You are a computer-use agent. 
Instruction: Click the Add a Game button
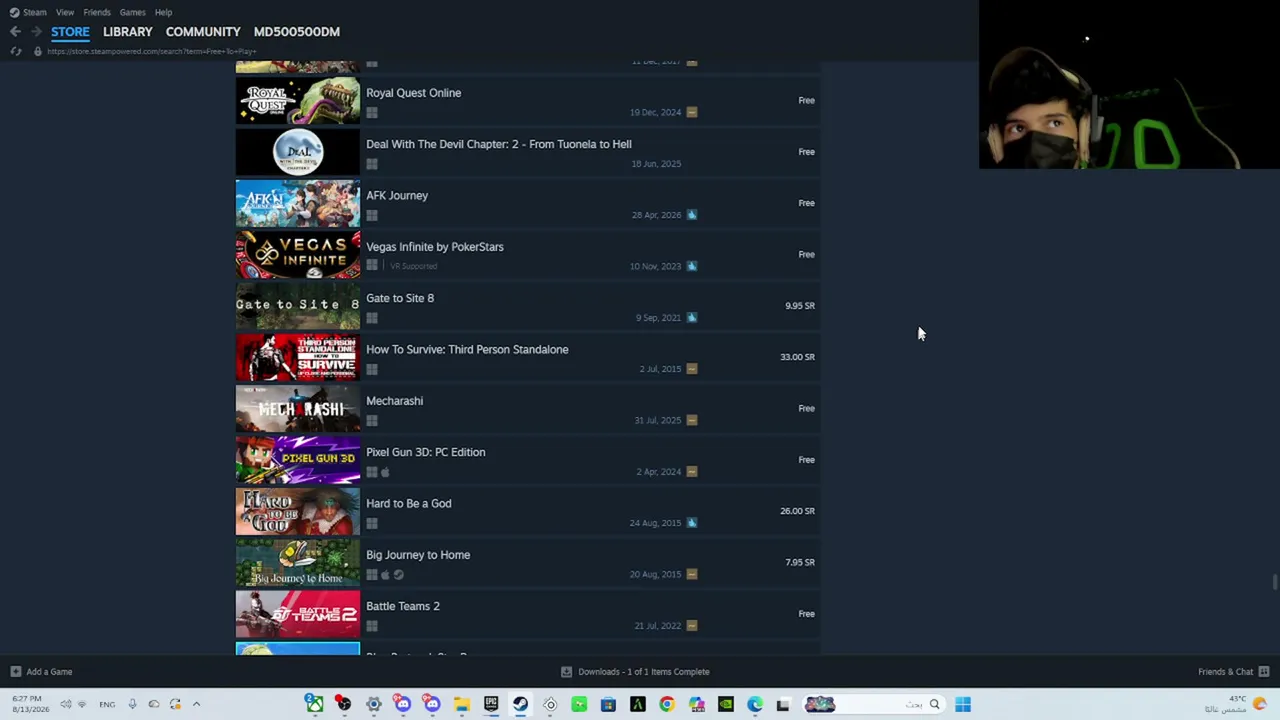(x=41, y=672)
